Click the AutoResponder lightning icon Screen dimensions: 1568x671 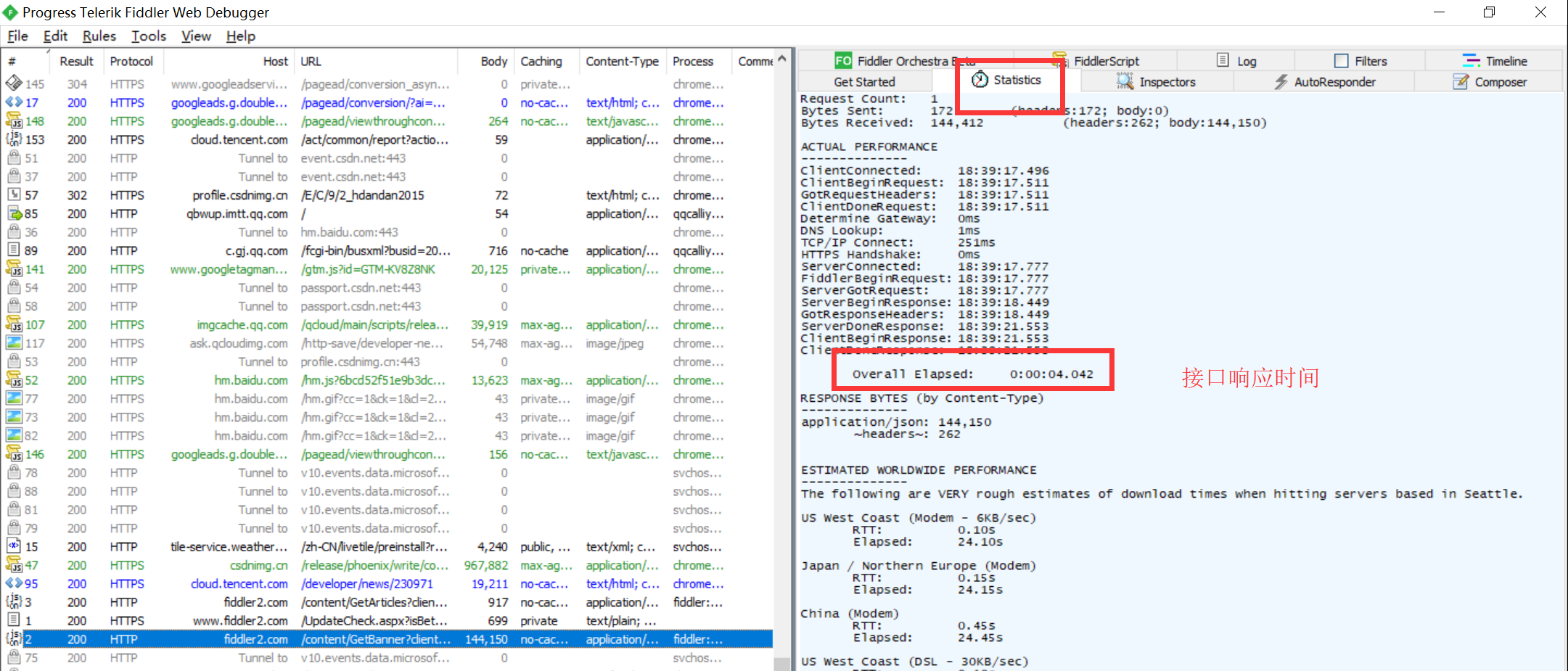(1281, 82)
